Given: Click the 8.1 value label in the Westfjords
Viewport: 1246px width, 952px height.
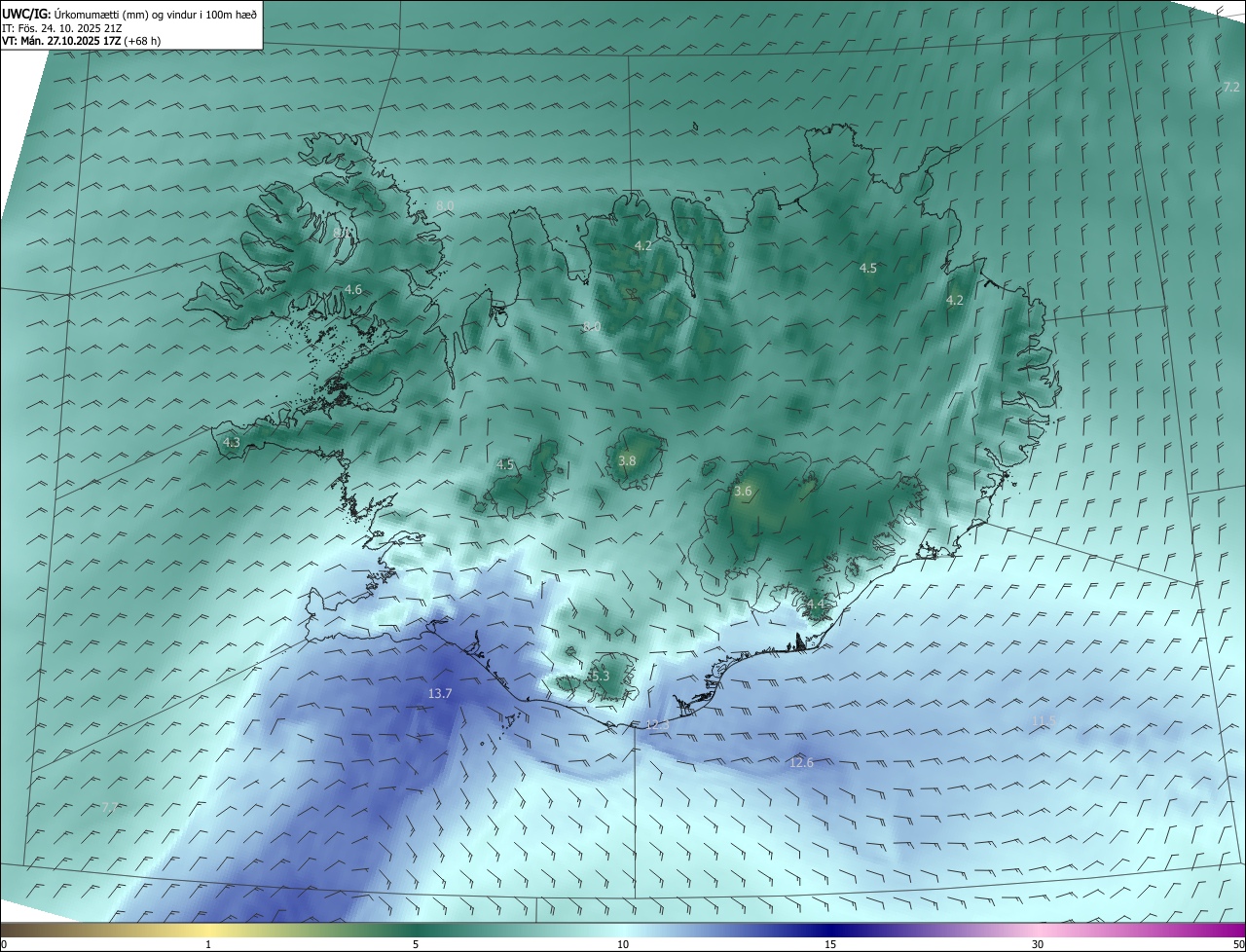Looking at the screenshot, I should [342, 234].
